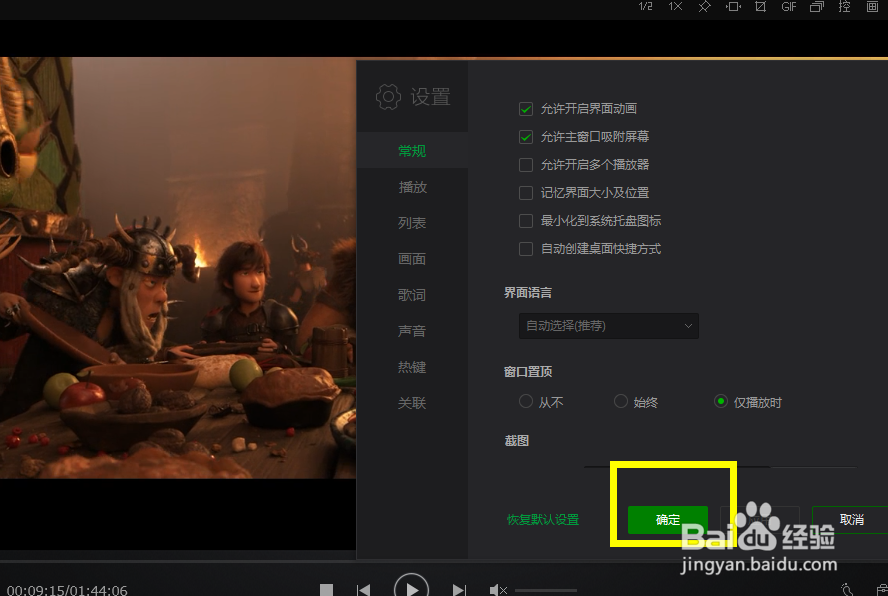The image size is (888, 596).
Task: Uncheck 允许开启界面动画
Action: [x=526, y=109]
